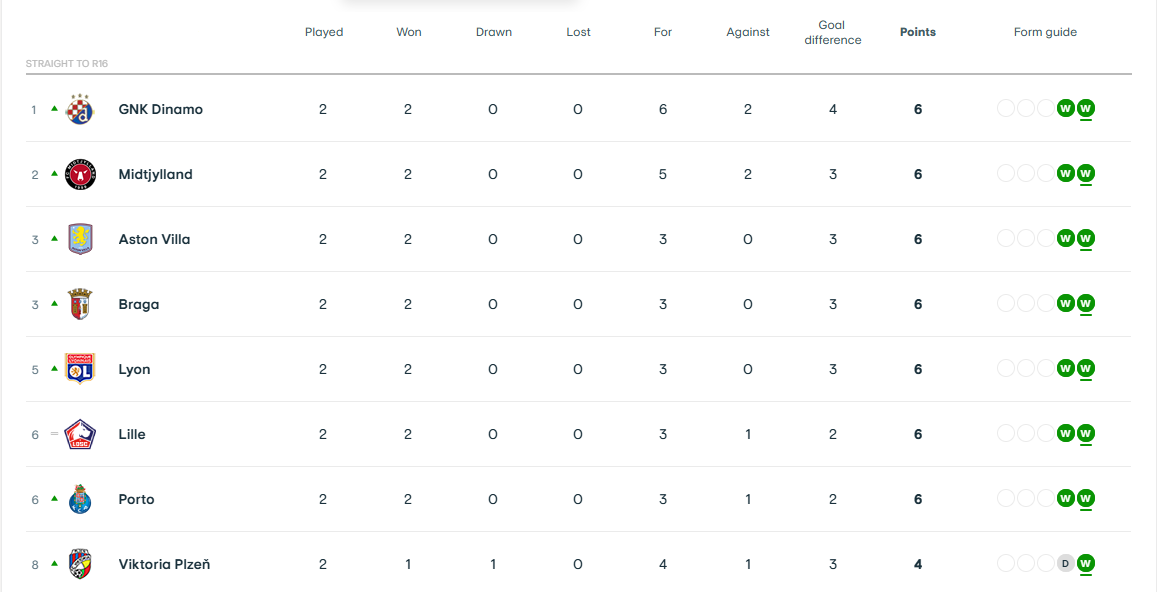Click the green up arrow beside Braga
Viewport: 1157px width, 592px height.
click(x=54, y=303)
